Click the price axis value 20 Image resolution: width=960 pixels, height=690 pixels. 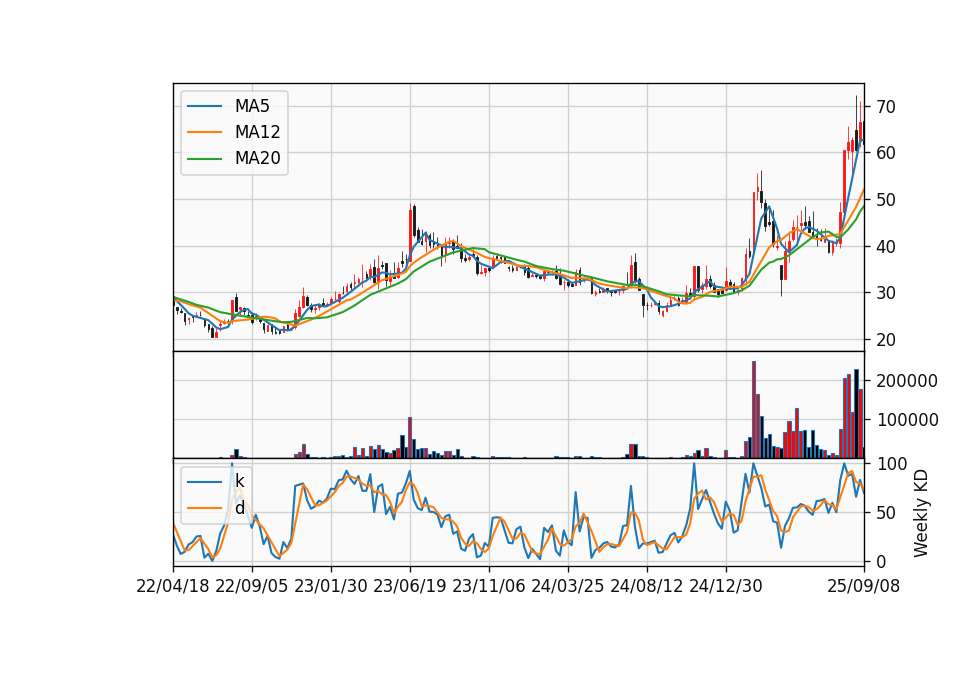click(x=886, y=340)
